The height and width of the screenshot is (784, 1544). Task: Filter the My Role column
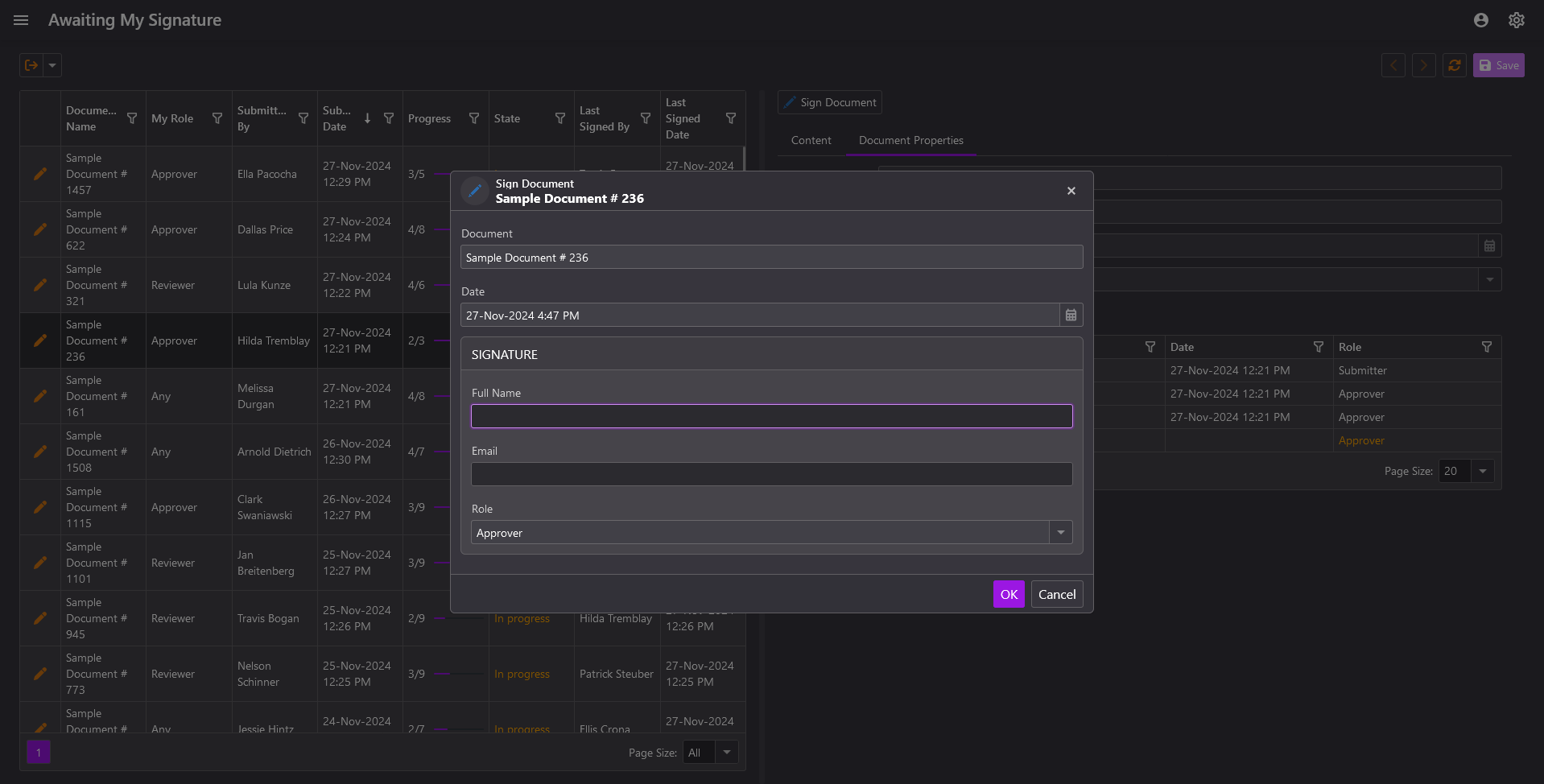pos(217,118)
